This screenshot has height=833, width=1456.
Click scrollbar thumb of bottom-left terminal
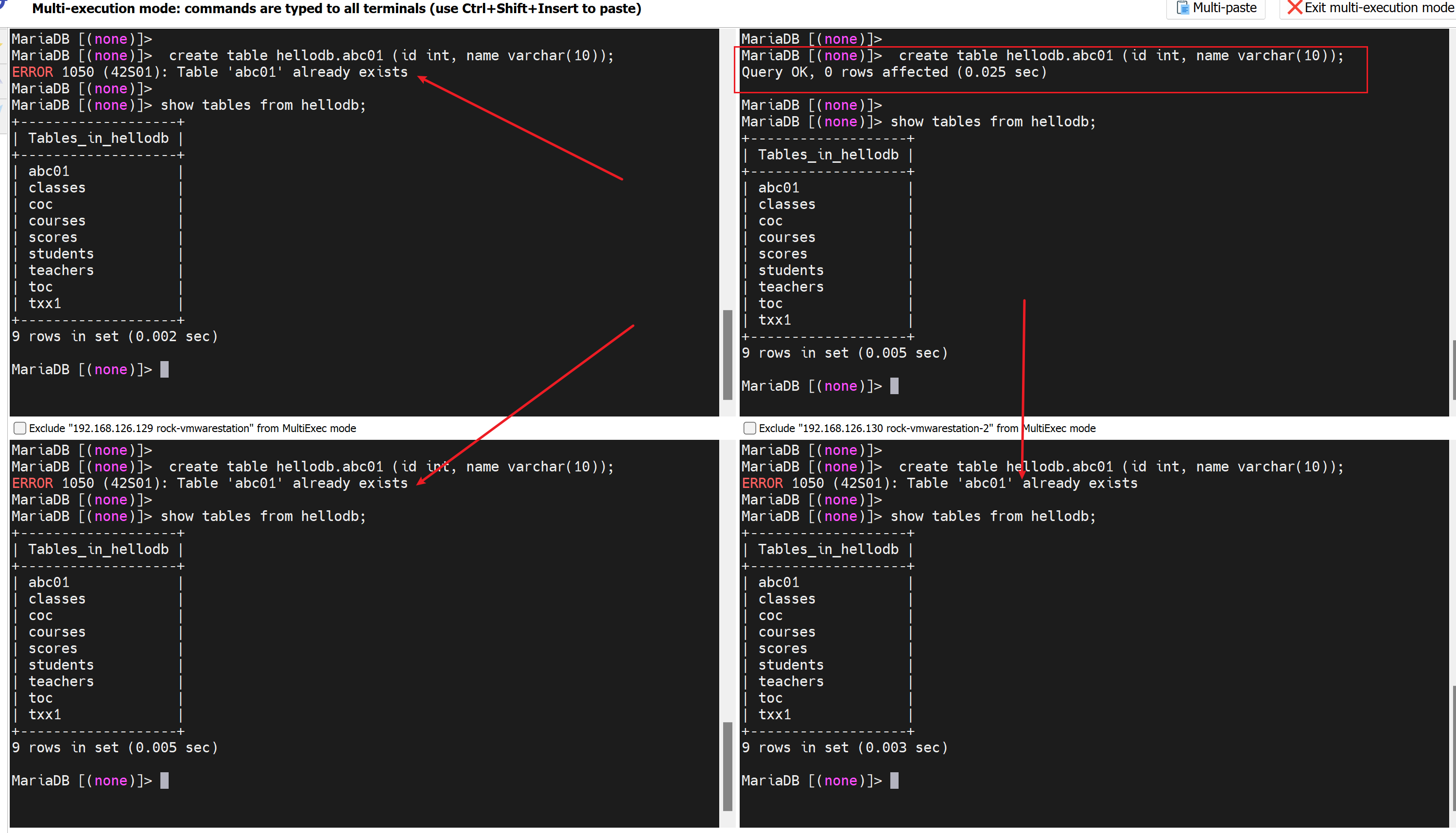click(x=728, y=766)
